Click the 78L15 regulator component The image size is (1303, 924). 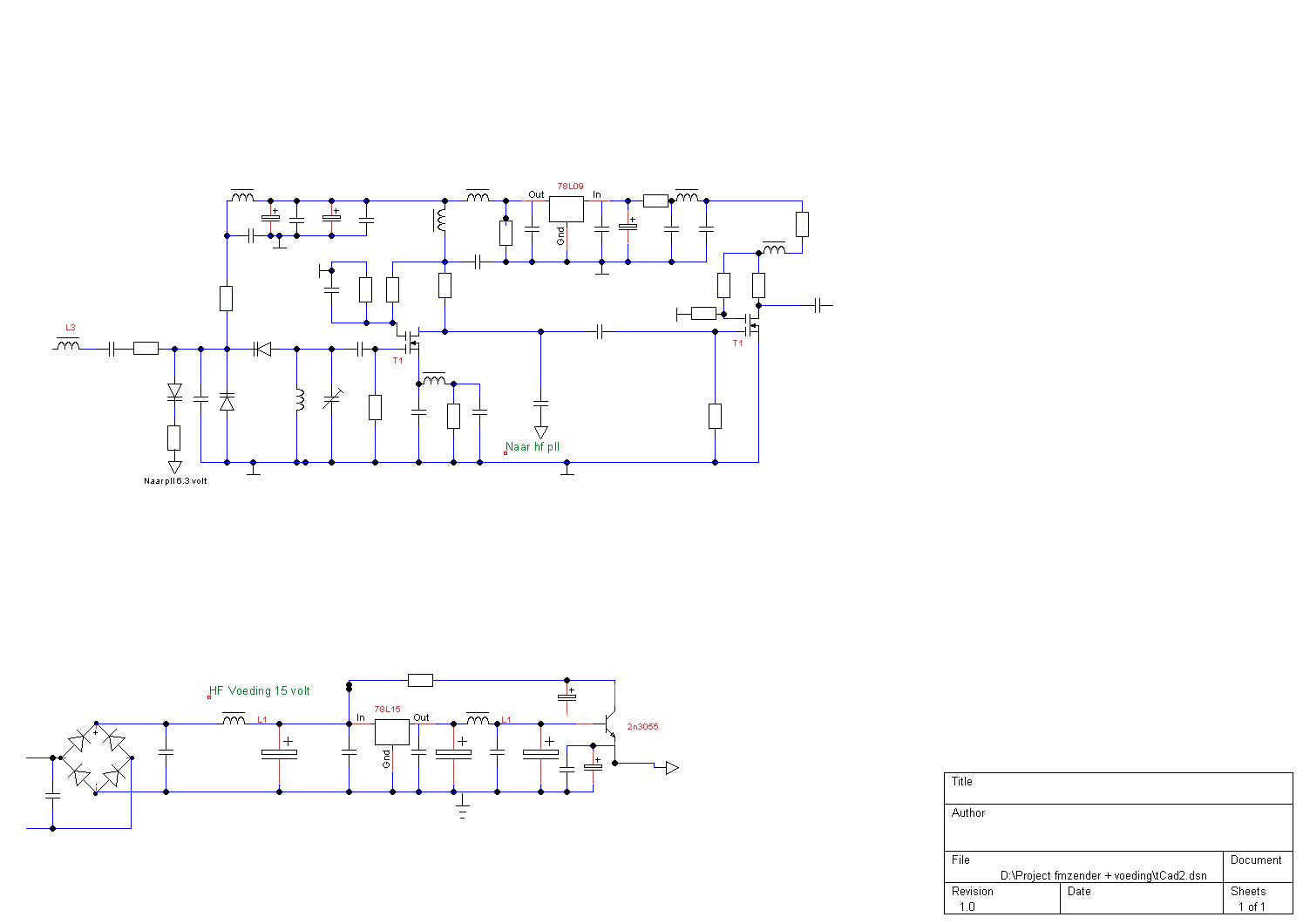[391, 732]
